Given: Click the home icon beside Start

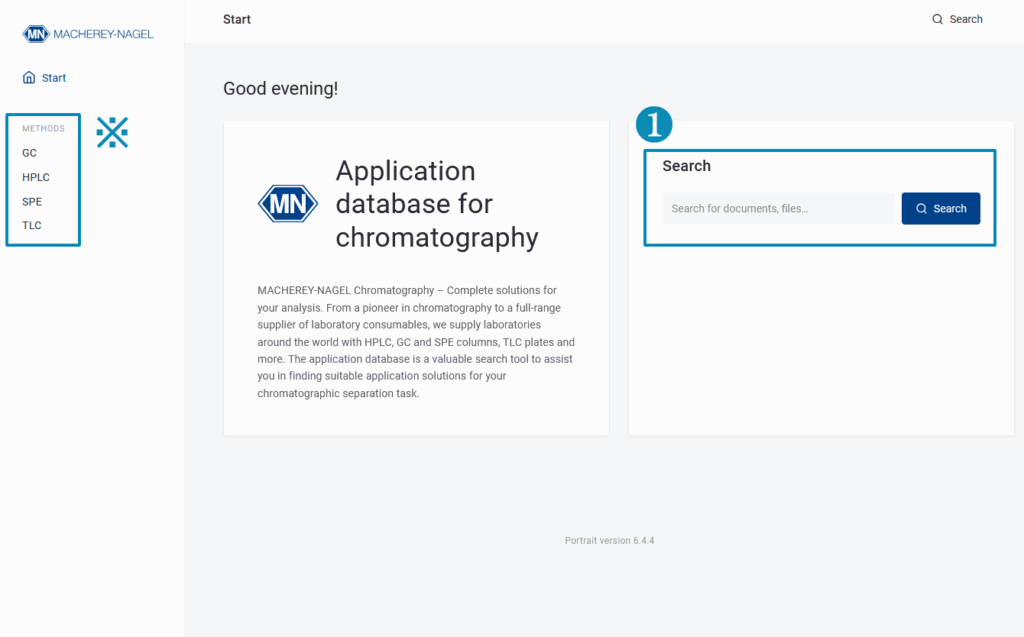Looking at the screenshot, I should point(29,77).
